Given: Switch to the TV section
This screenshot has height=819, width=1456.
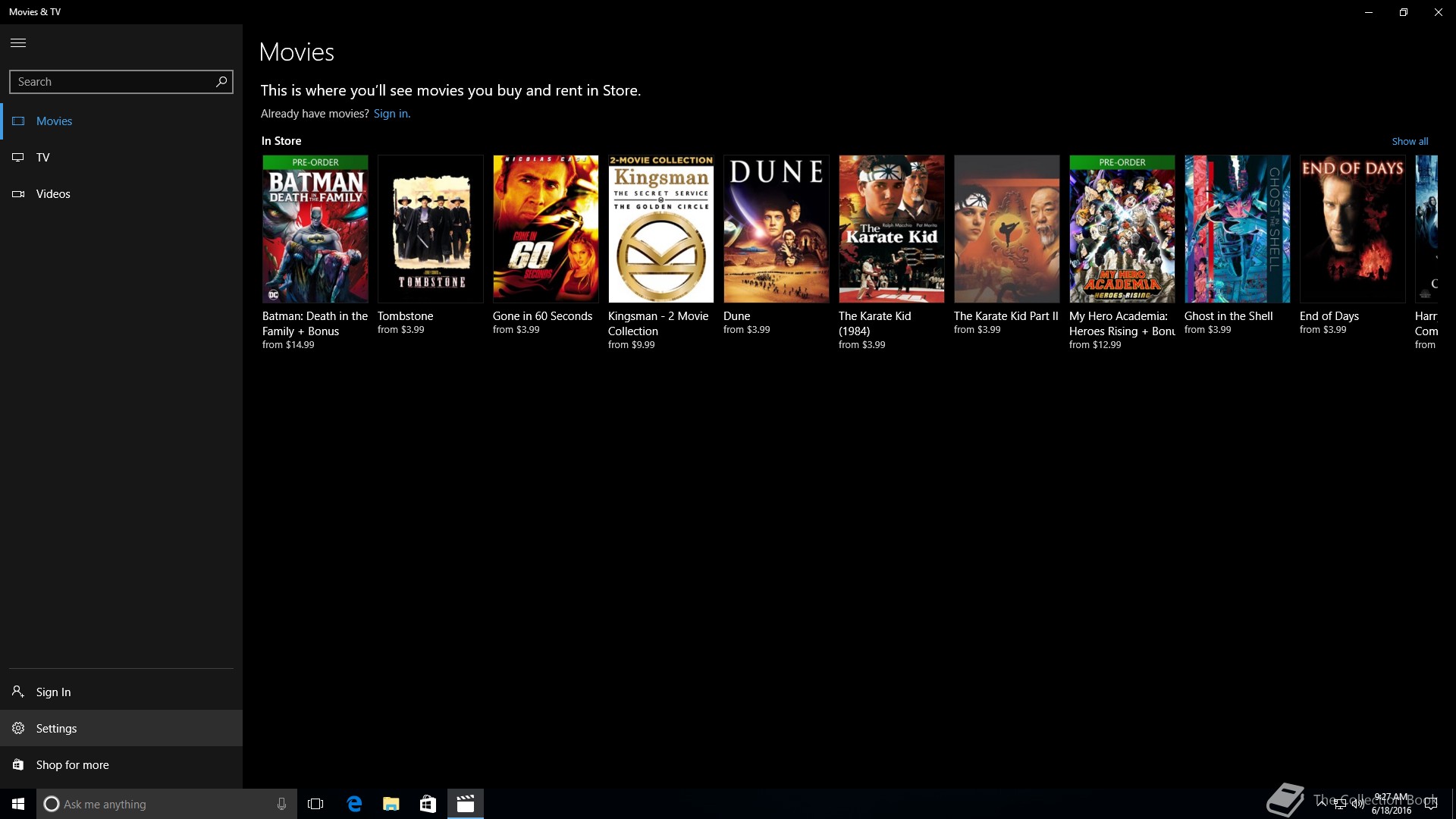Looking at the screenshot, I should point(42,158).
